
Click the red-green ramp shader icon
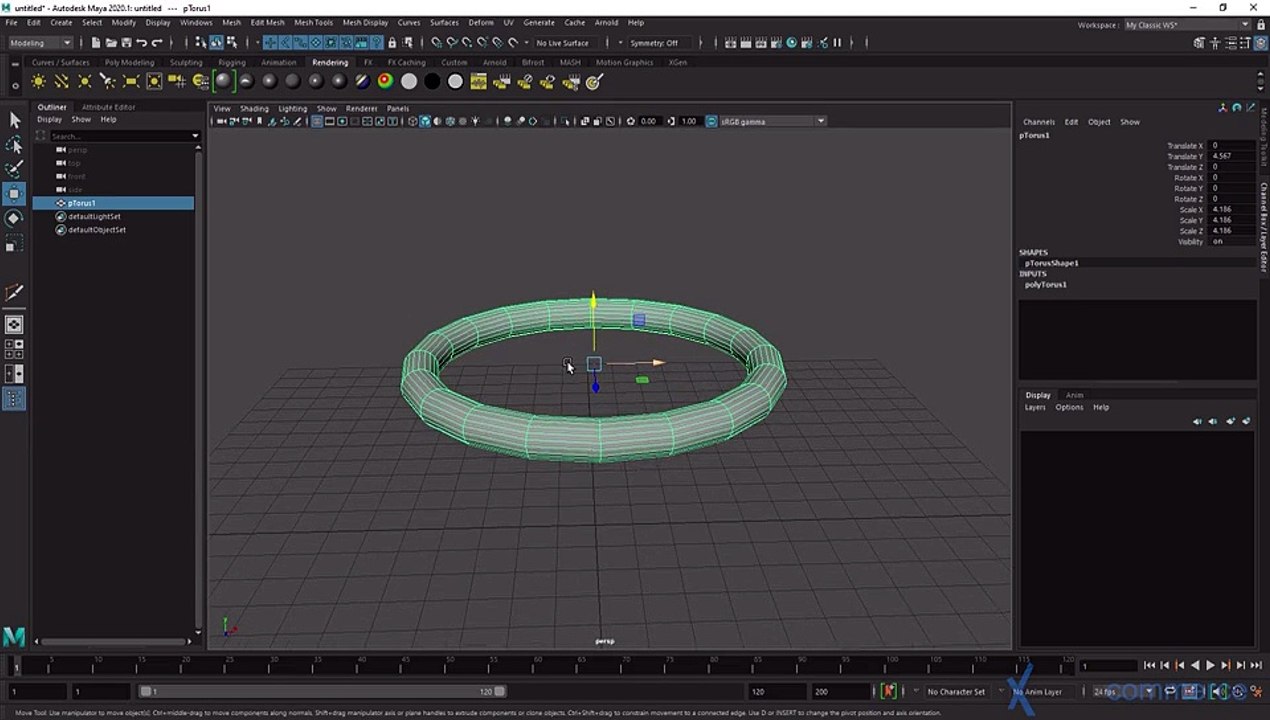(385, 82)
